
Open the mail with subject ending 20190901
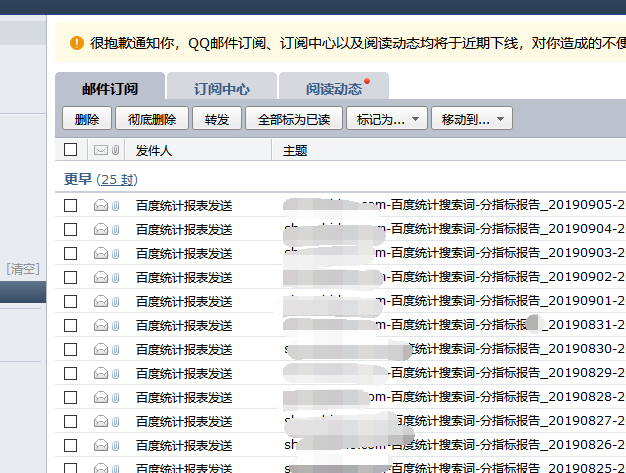pyautogui.click(x=454, y=301)
